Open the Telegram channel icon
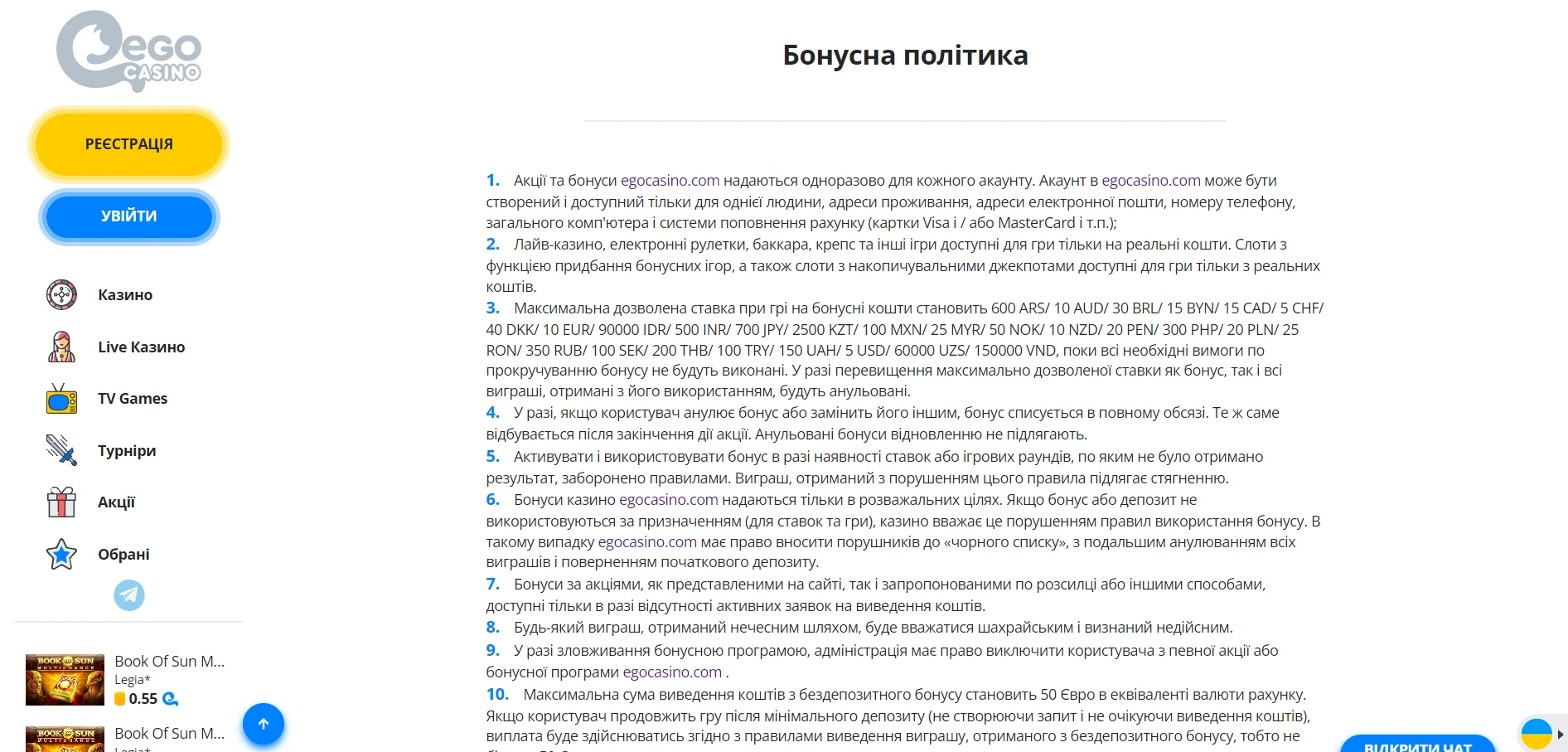Viewport: 1568px width, 752px height. 129,595
